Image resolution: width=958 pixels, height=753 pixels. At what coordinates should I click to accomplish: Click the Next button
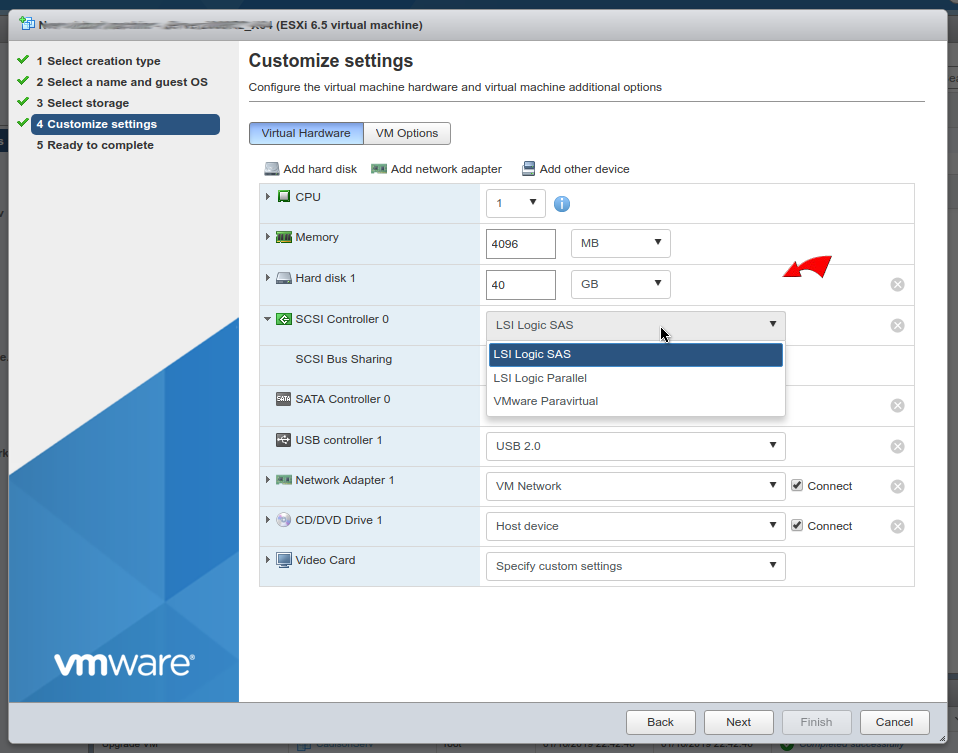click(739, 722)
